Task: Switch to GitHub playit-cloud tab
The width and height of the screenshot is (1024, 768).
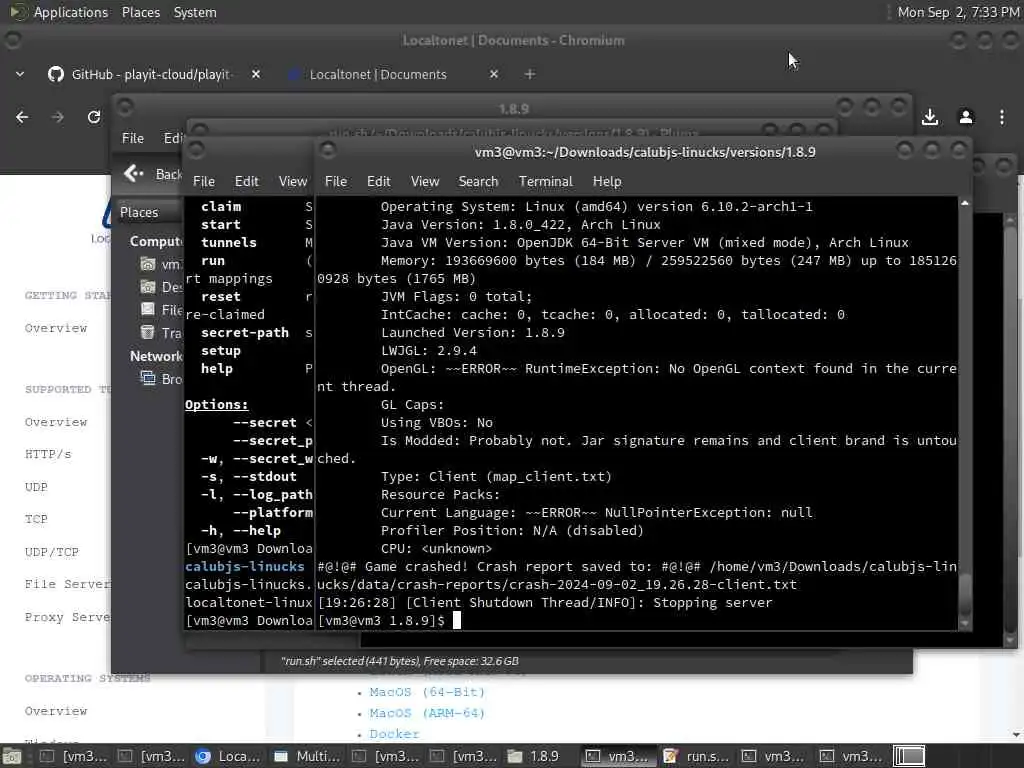Action: (150, 74)
